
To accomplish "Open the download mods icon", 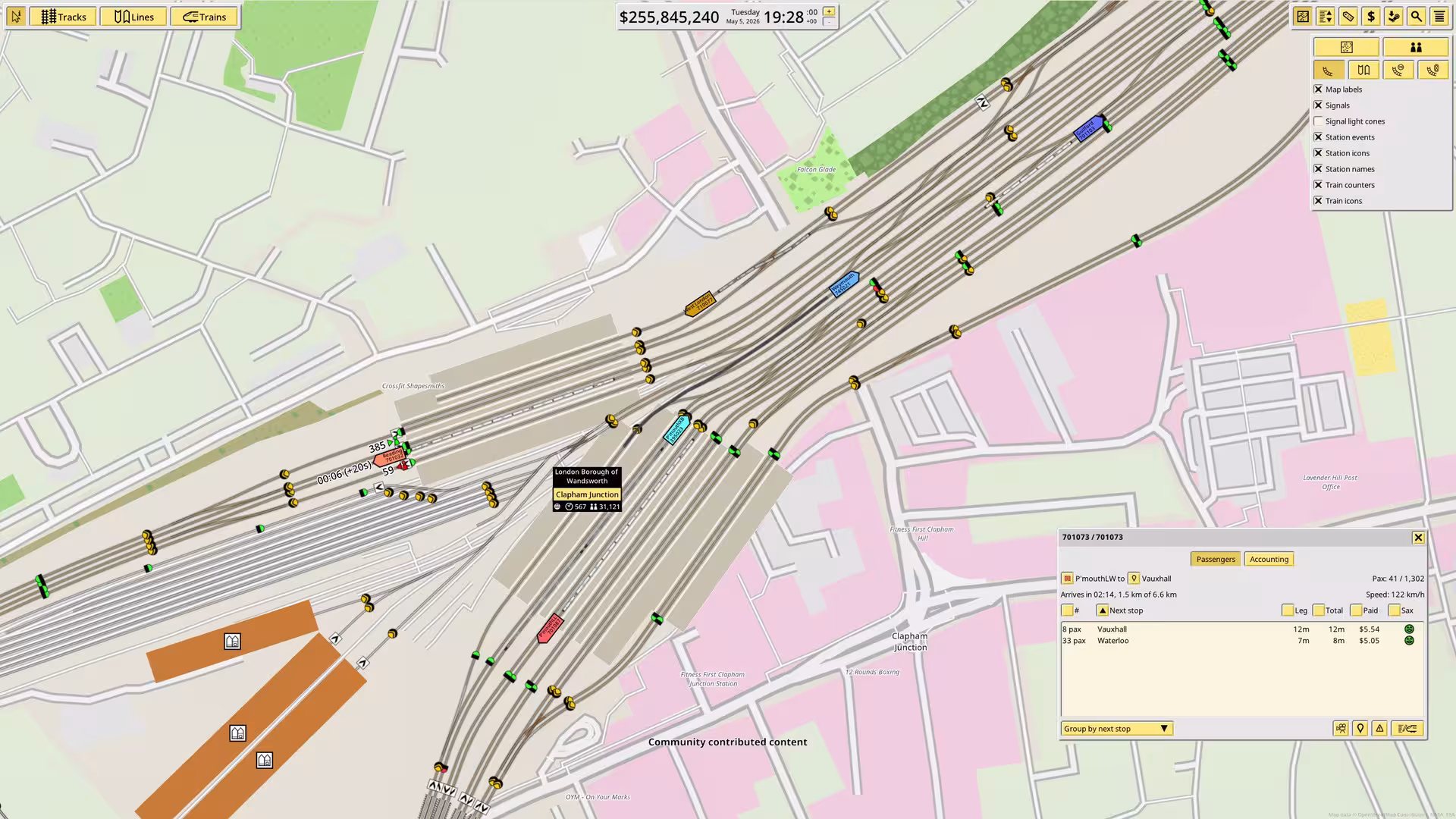I will click(x=1393, y=16).
